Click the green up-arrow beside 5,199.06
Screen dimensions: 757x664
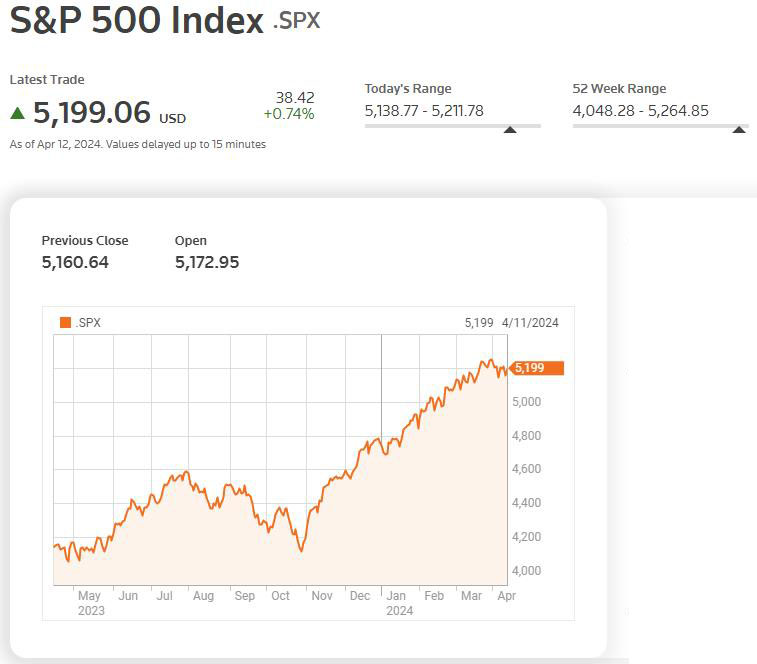tap(18, 111)
